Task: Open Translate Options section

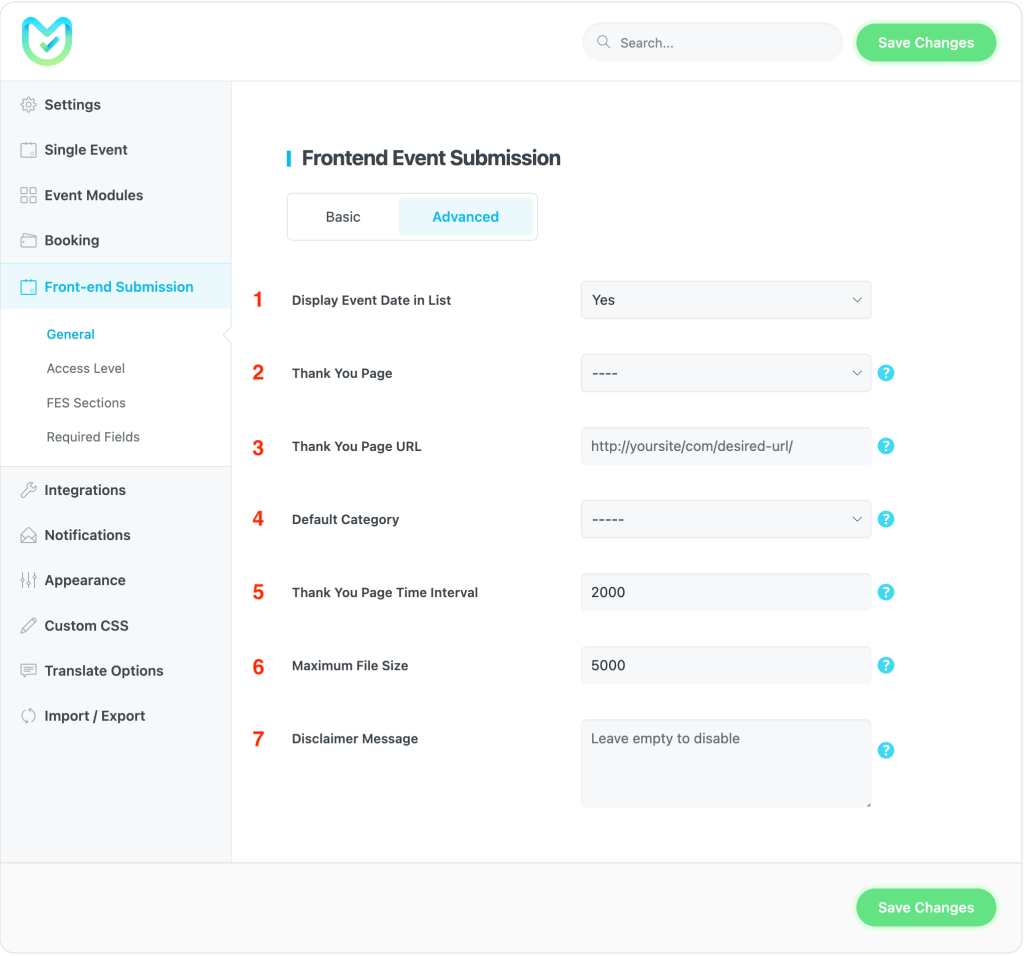Action: [x=116, y=671]
